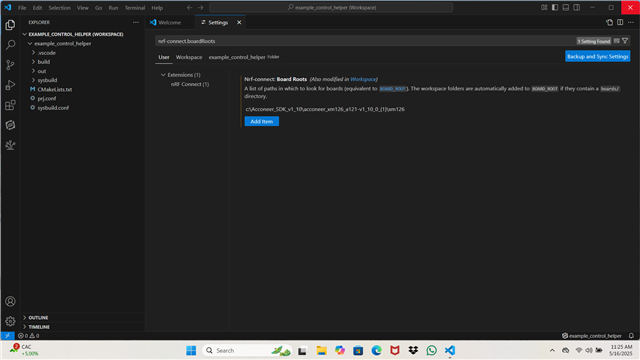Viewport: 640px width, 360px height.
Task: Show the errors and warnings count
Action: tap(29, 336)
